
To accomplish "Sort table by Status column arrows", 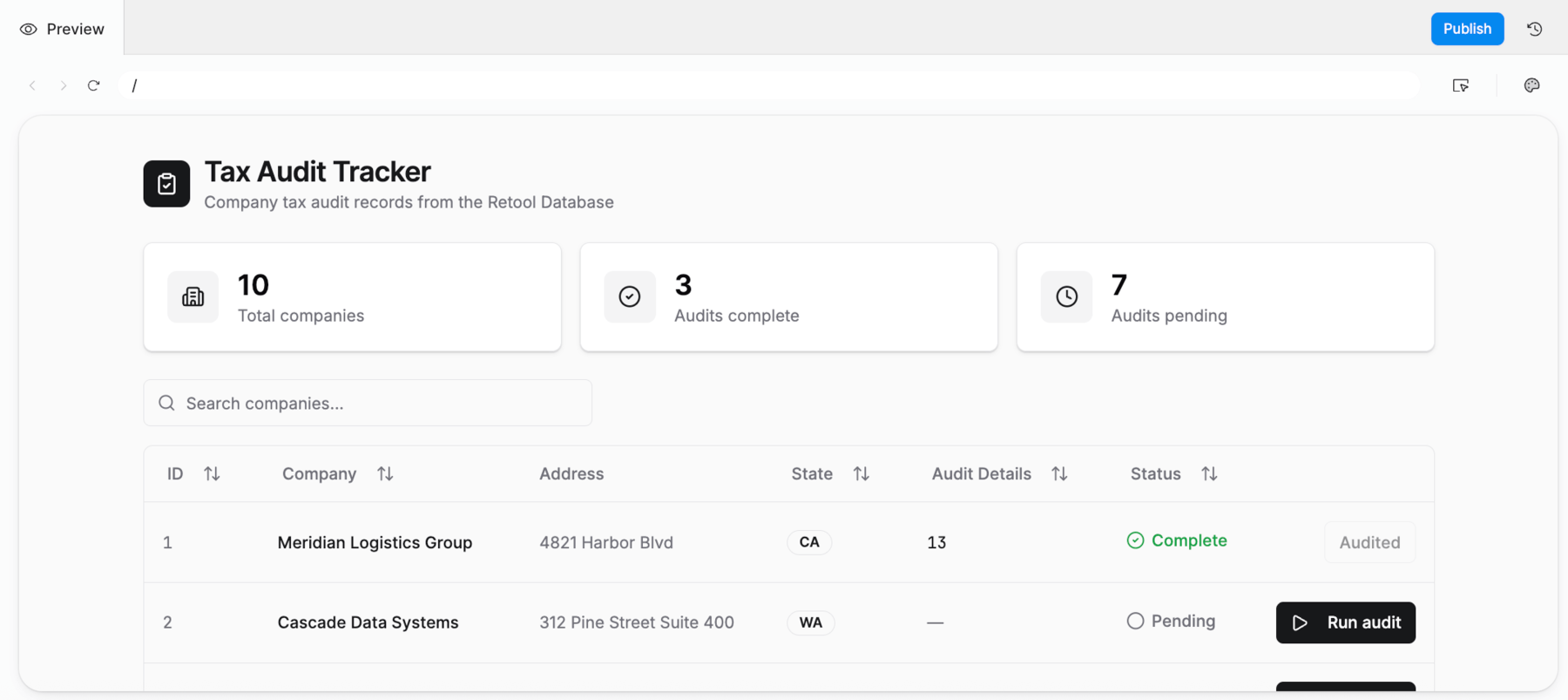I will [x=1209, y=473].
